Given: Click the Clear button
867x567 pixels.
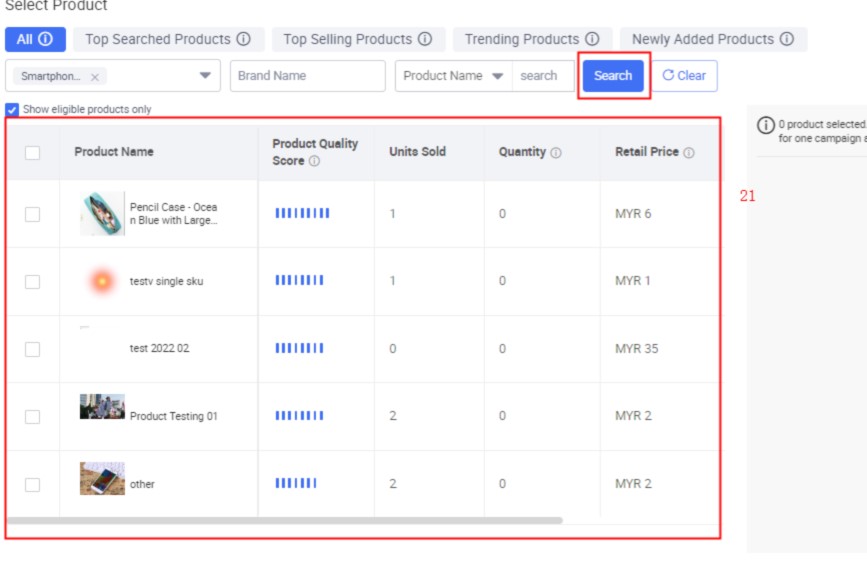Looking at the screenshot, I should coord(684,76).
